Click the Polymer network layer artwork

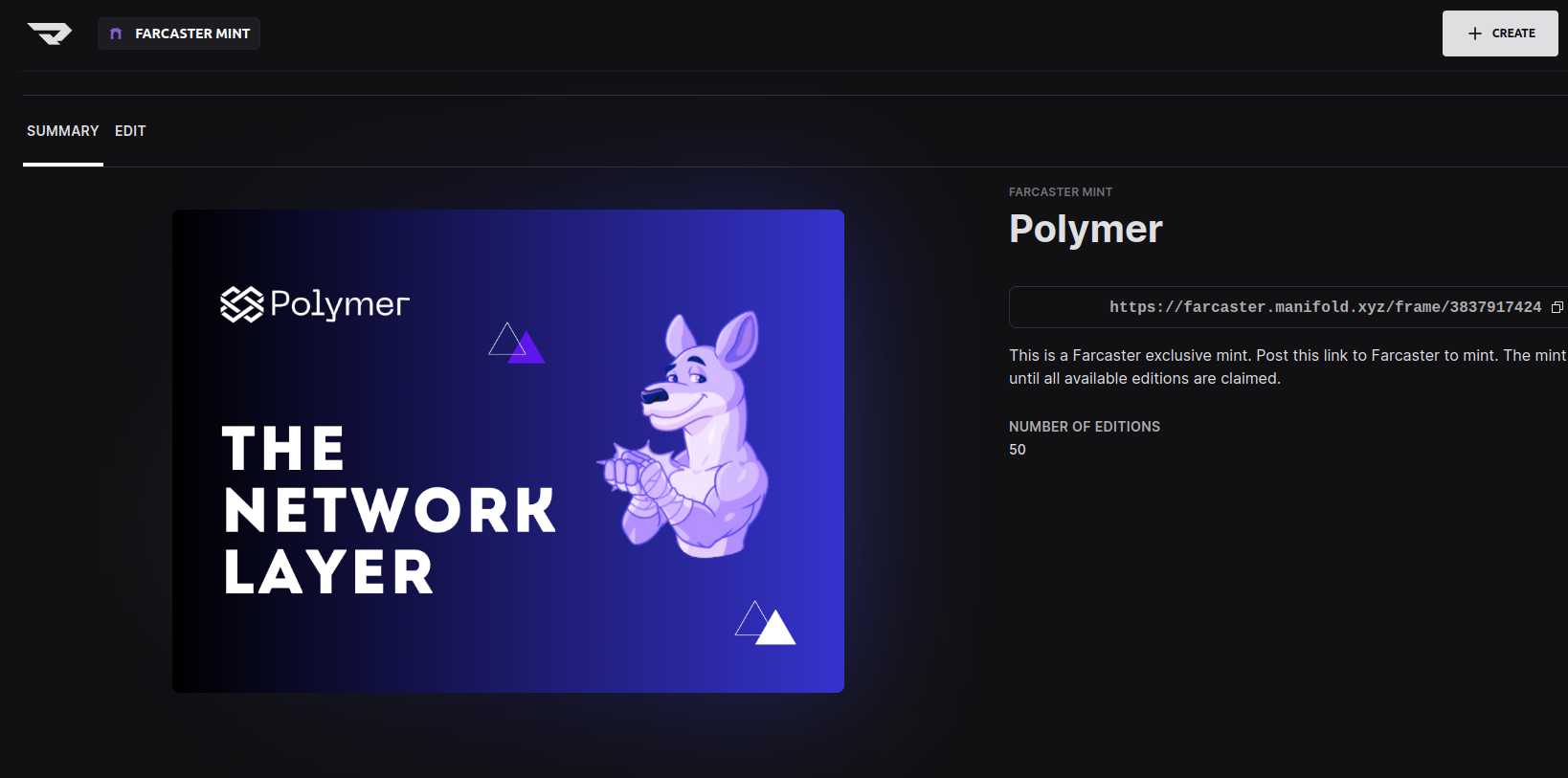(x=508, y=451)
